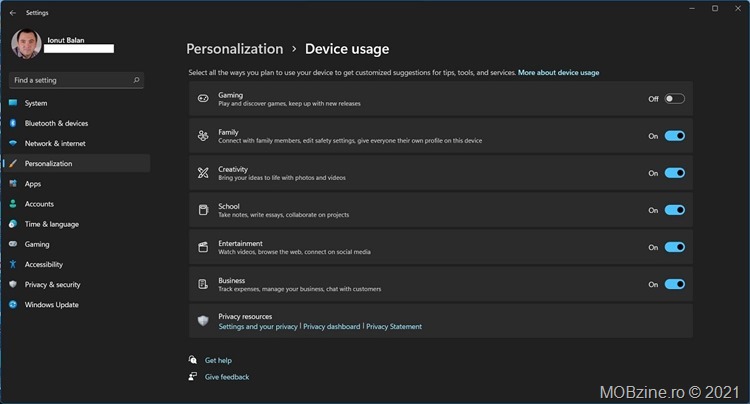Click the back arrow in Settings title bar
This screenshot has width=750, height=404.
pyautogui.click(x=12, y=13)
